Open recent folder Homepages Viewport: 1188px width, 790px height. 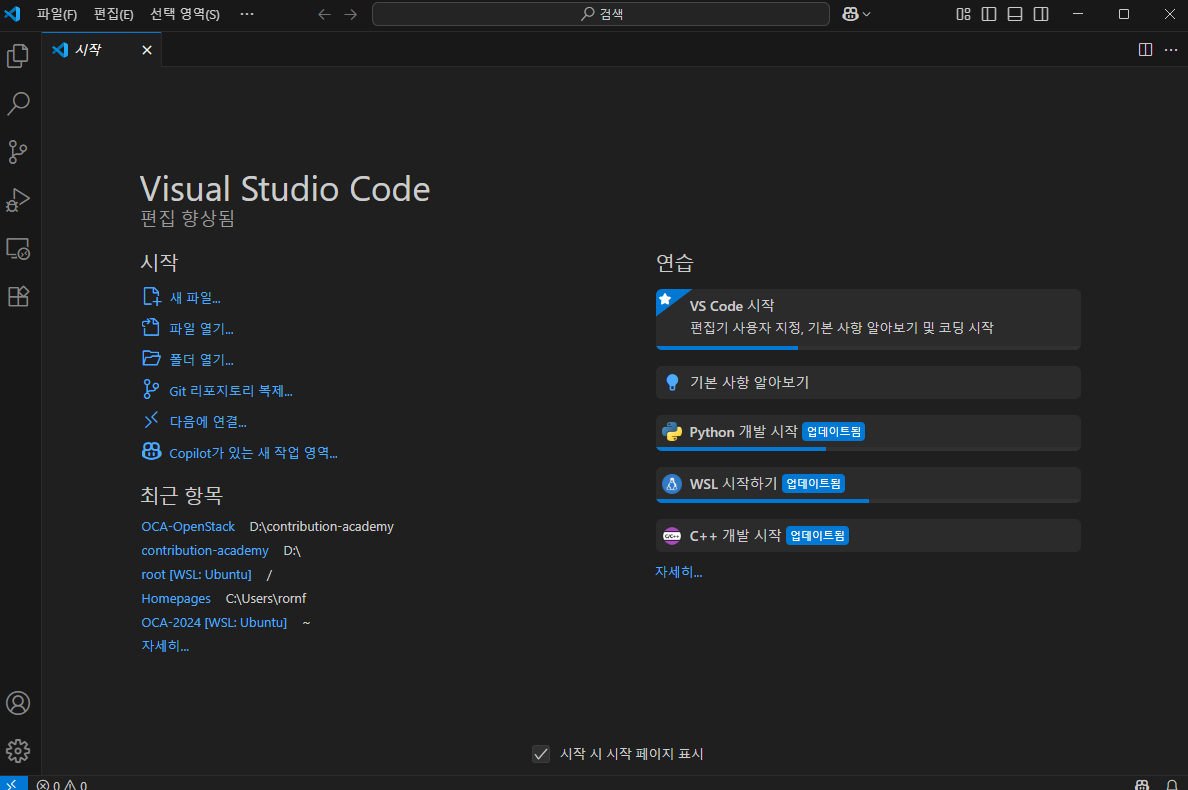(x=176, y=598)
